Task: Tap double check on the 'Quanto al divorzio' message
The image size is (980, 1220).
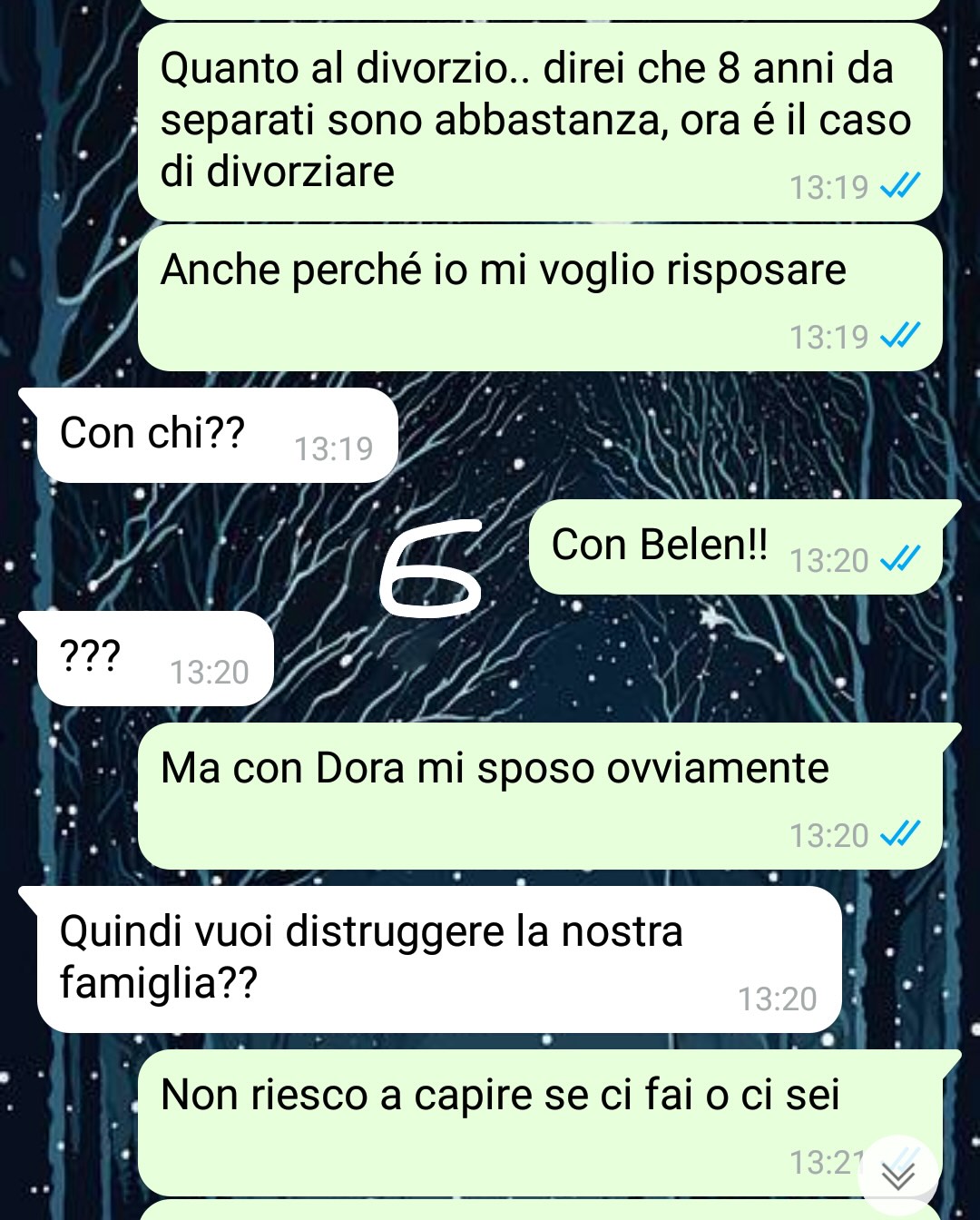Action: click(900, 186)
